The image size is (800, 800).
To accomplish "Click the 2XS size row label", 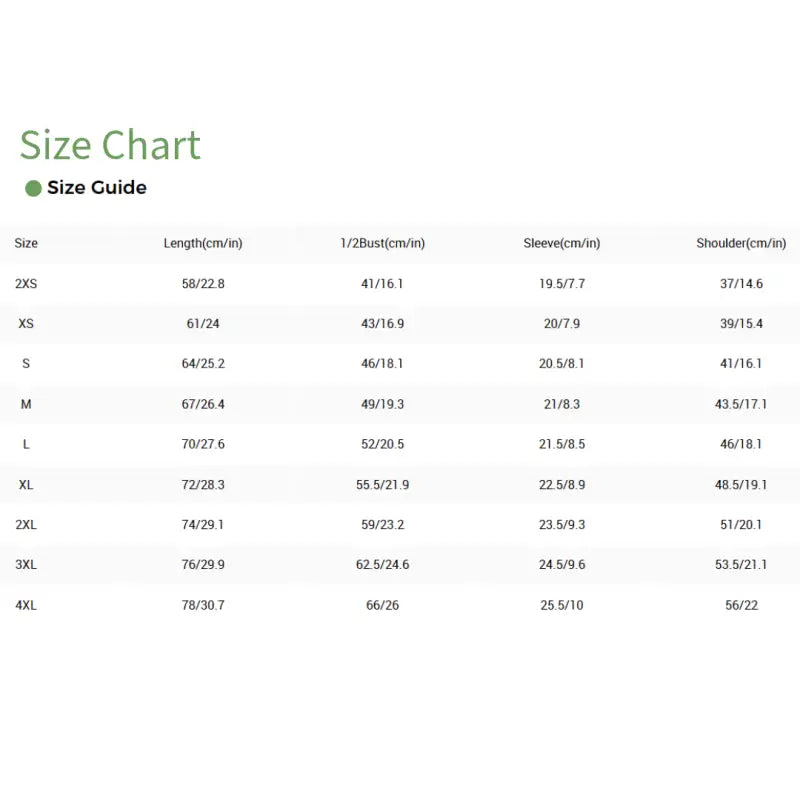I will (x=26, y=284).
